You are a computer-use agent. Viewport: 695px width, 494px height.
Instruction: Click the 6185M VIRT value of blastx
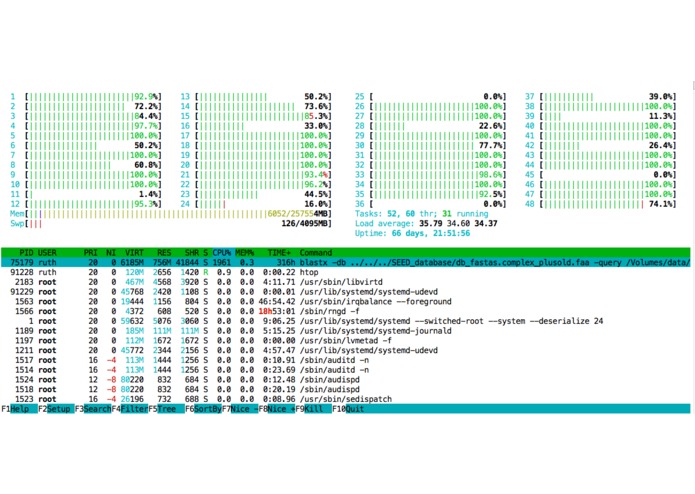tap(132, 262)
